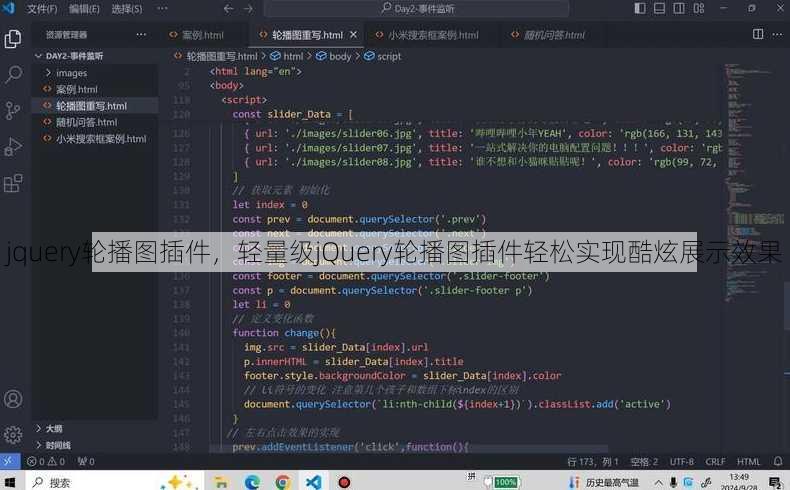This screenshot has width=790, height=490.
Task: Change indentation via 空格: 2
Action: [x=644, y=461]
